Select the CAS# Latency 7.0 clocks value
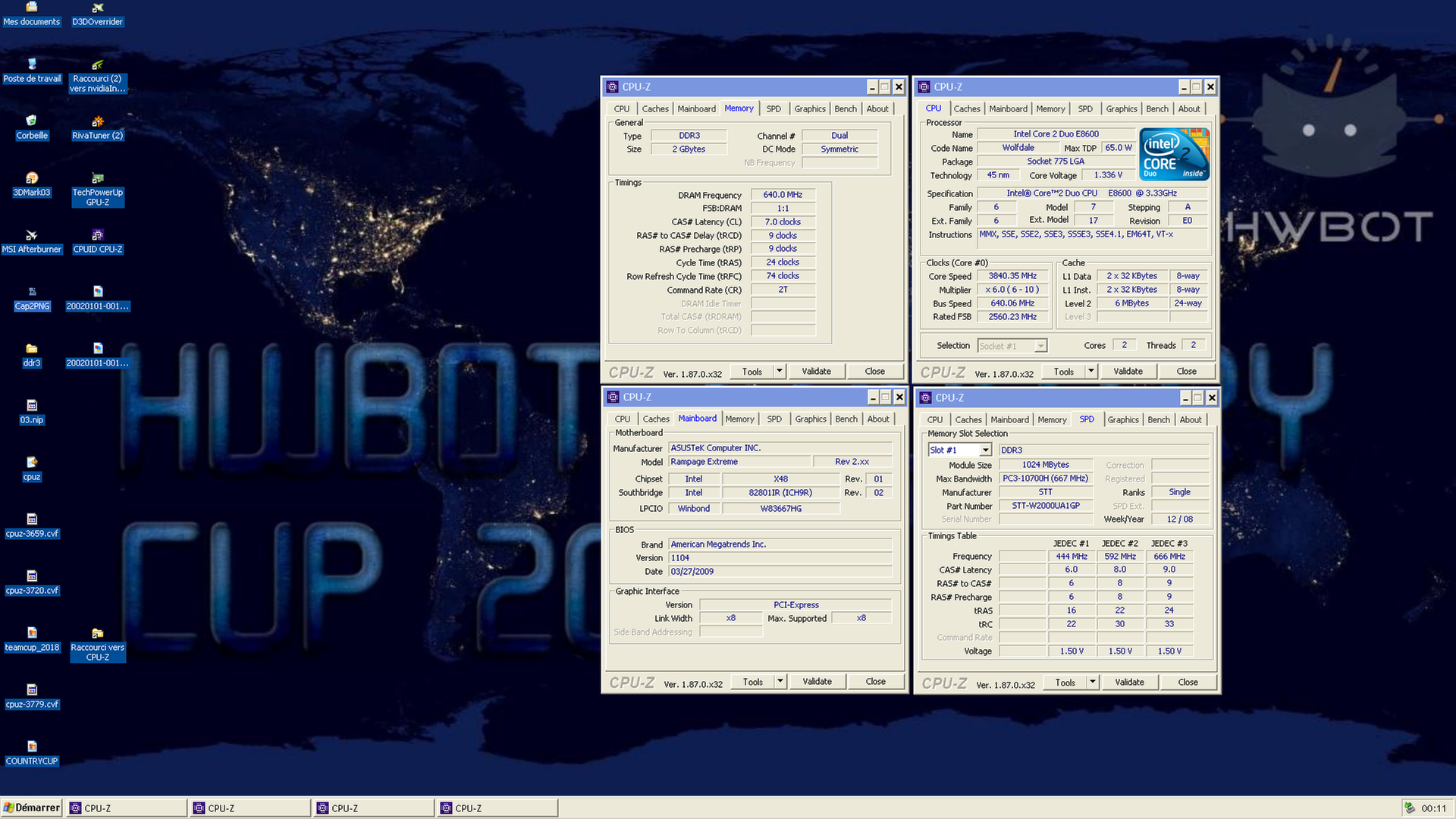Screen dimensions: 1456x819 click(x=783, y=222)
